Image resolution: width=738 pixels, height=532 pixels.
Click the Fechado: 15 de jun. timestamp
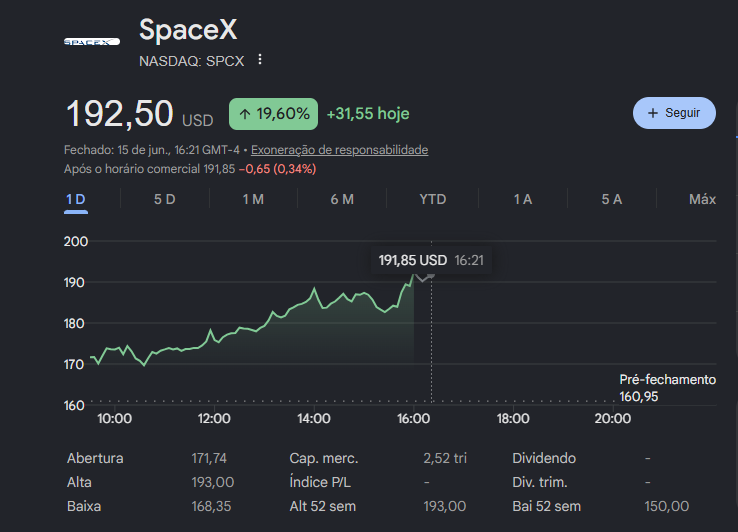coord(152,150)
